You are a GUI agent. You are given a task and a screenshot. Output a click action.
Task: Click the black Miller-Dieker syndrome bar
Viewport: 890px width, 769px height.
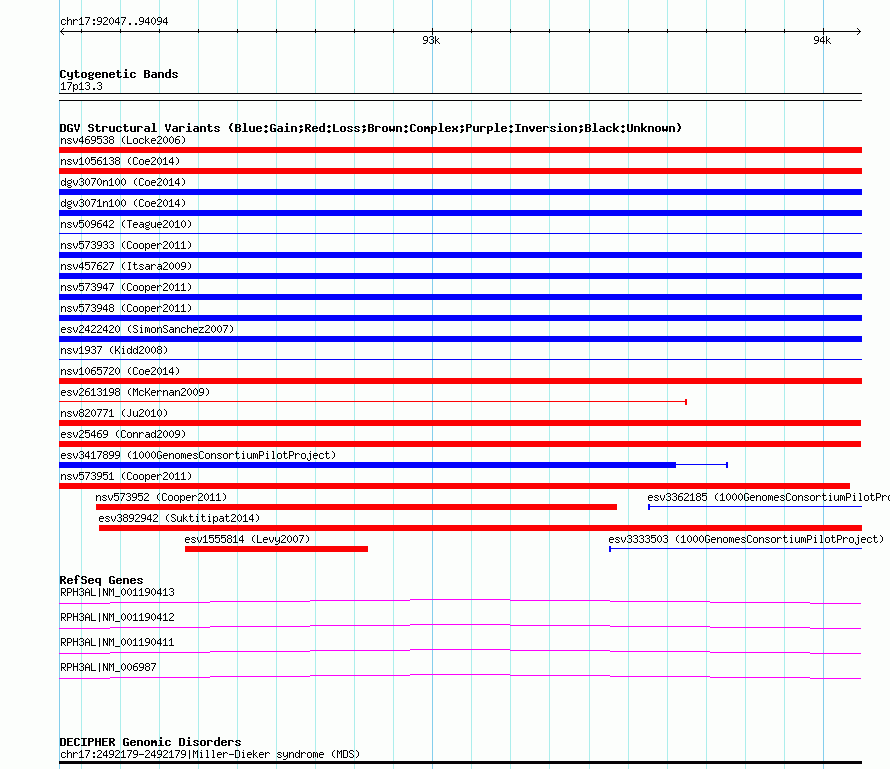[460, 763]
